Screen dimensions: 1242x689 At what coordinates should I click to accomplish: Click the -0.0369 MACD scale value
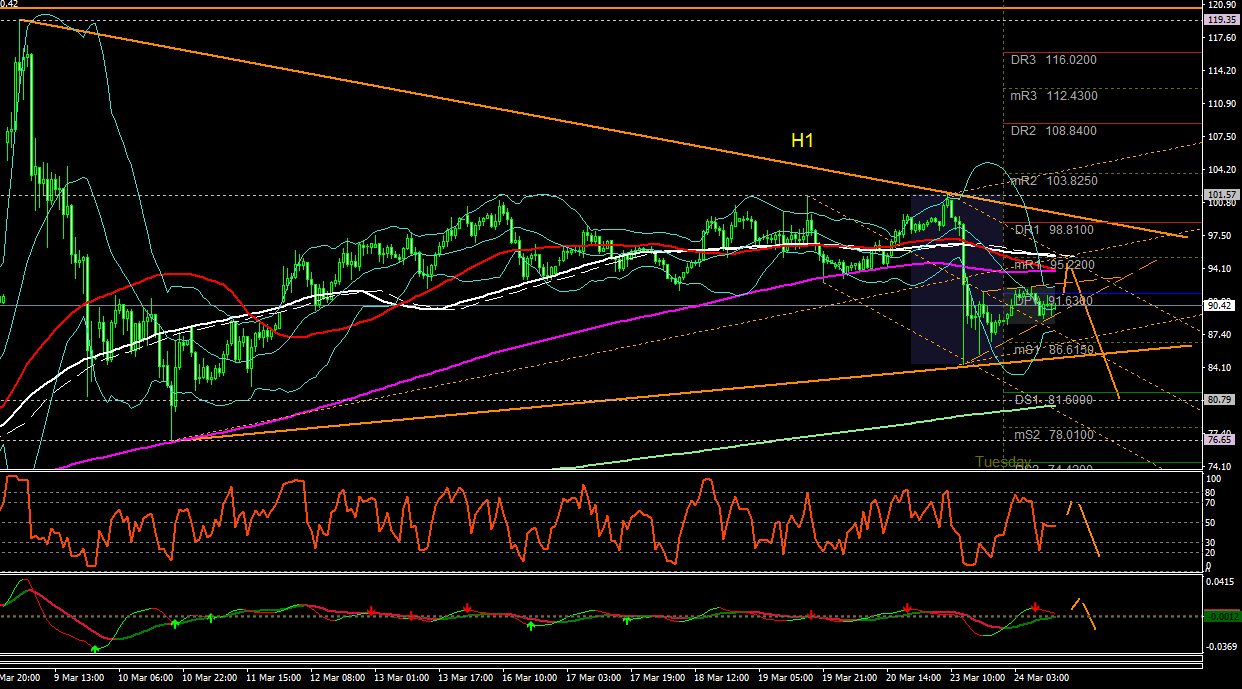pos(1222,647)
